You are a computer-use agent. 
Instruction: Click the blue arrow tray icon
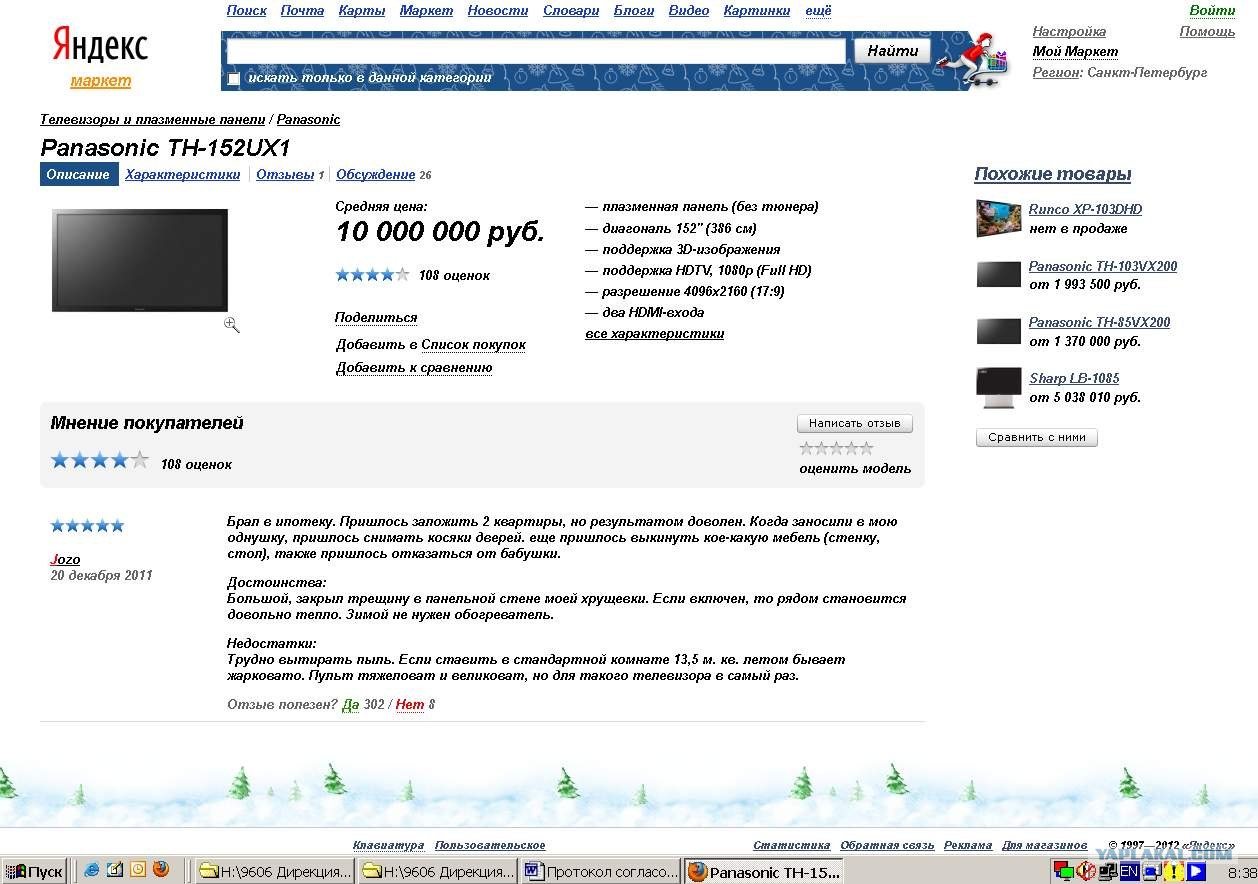[1196, 871]
